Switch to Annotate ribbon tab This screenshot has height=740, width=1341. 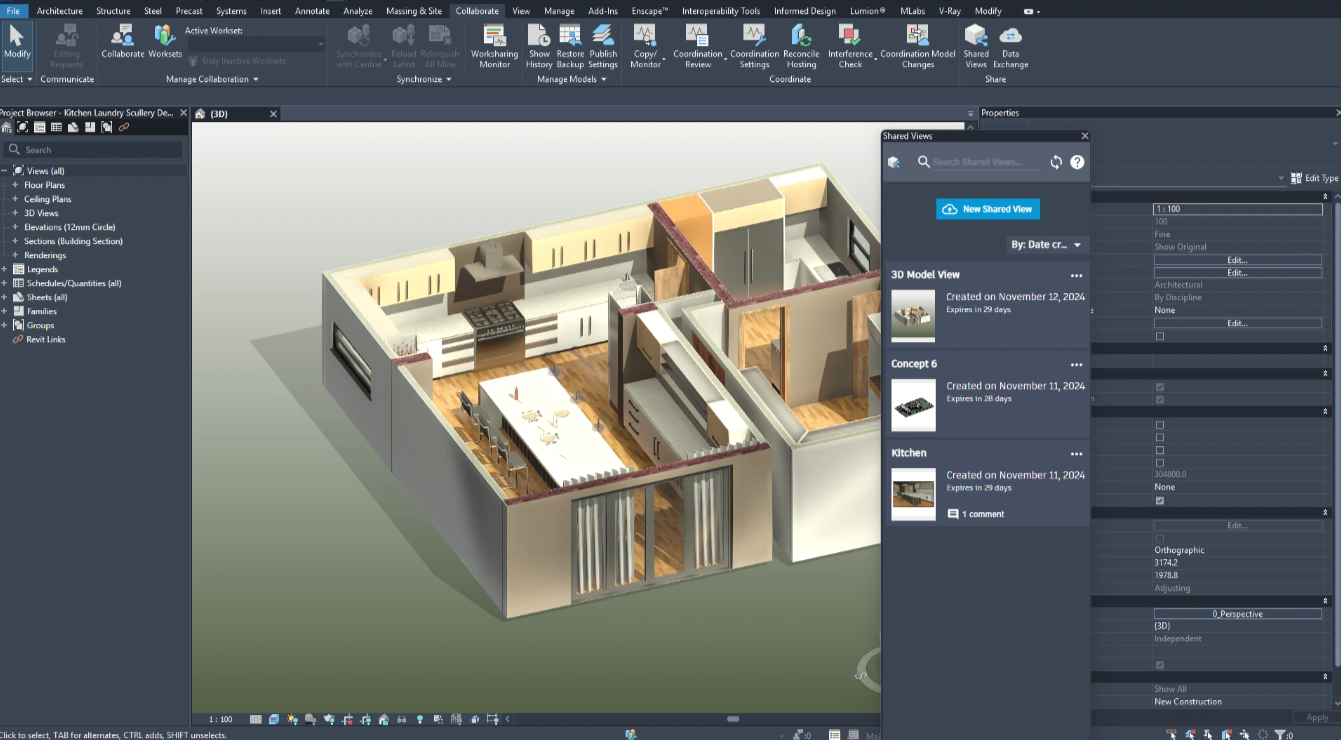coord(312,11)
